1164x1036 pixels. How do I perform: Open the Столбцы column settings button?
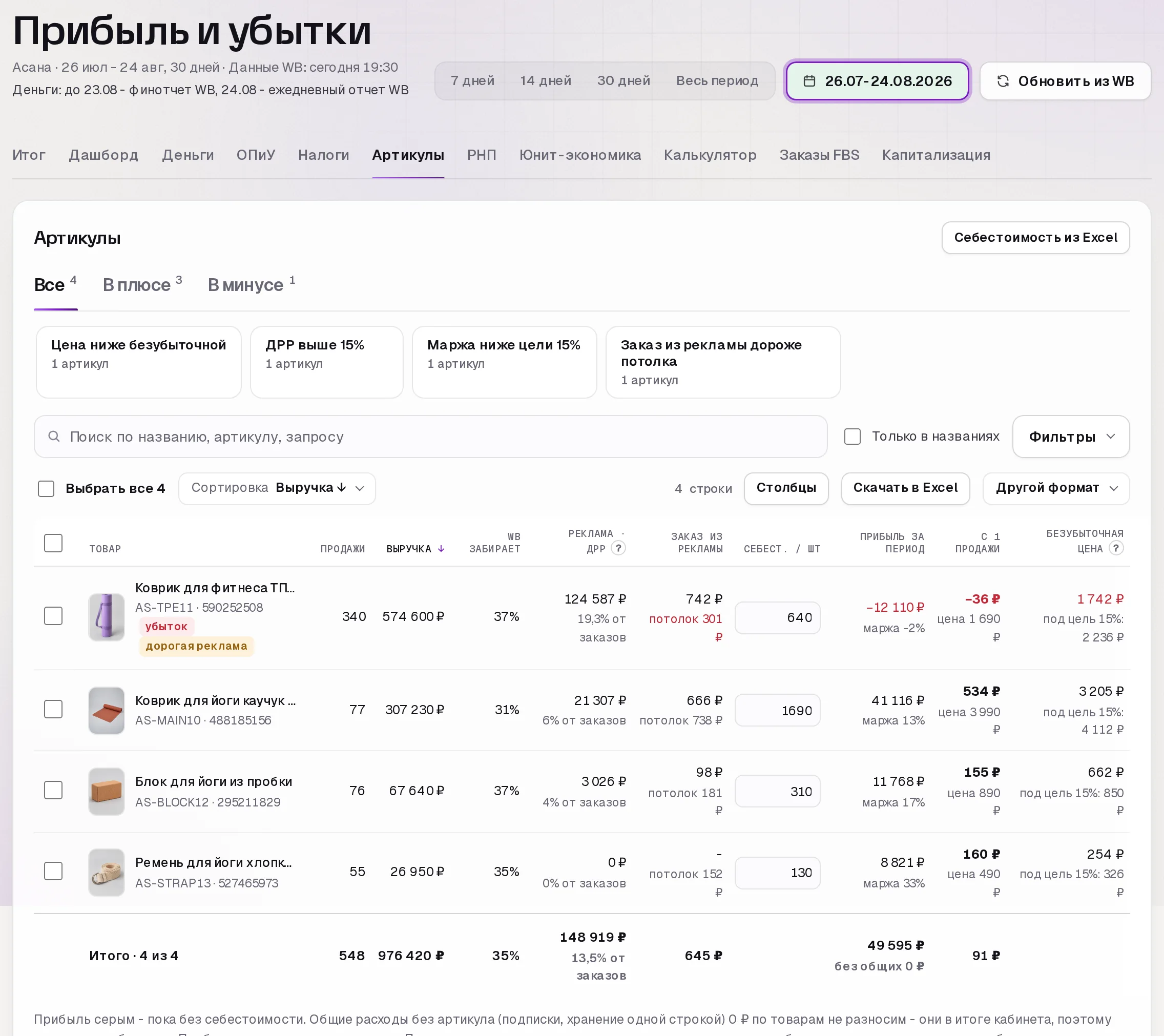[x=786, y=488]
